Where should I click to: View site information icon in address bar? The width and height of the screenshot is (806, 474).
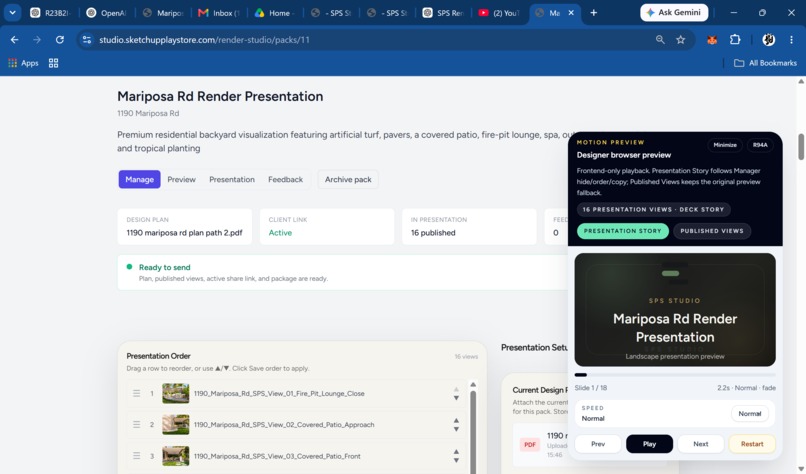(87, 40)
